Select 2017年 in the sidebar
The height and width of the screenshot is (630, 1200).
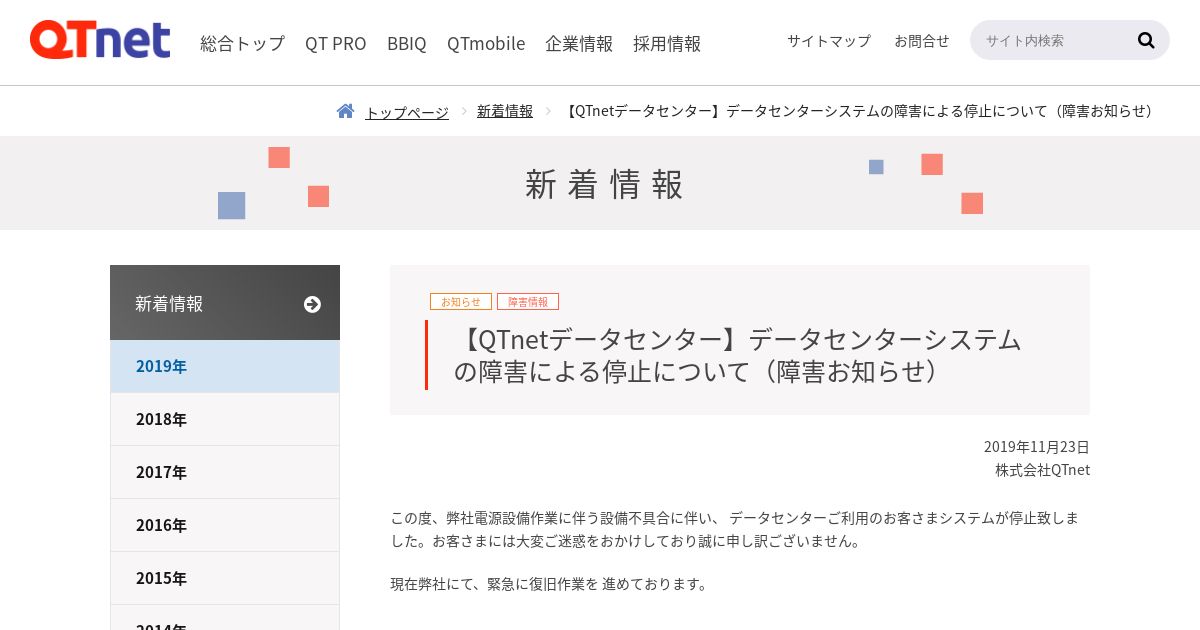pos(225,472)
